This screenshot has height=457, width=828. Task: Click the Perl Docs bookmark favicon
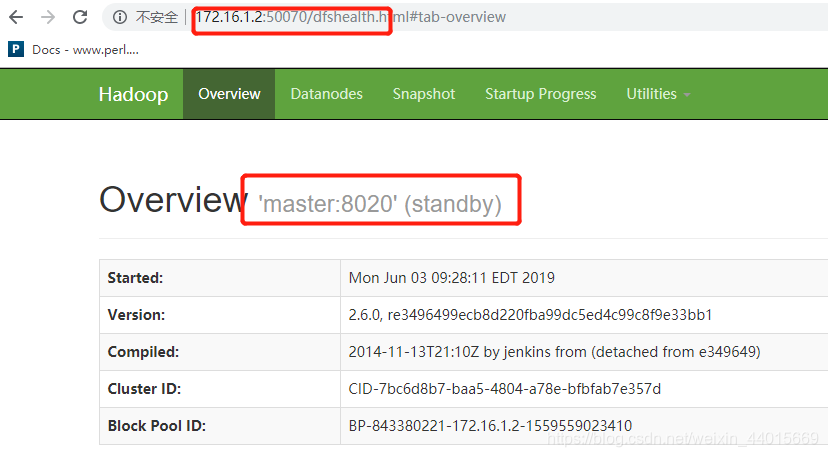tap(16, 49)
